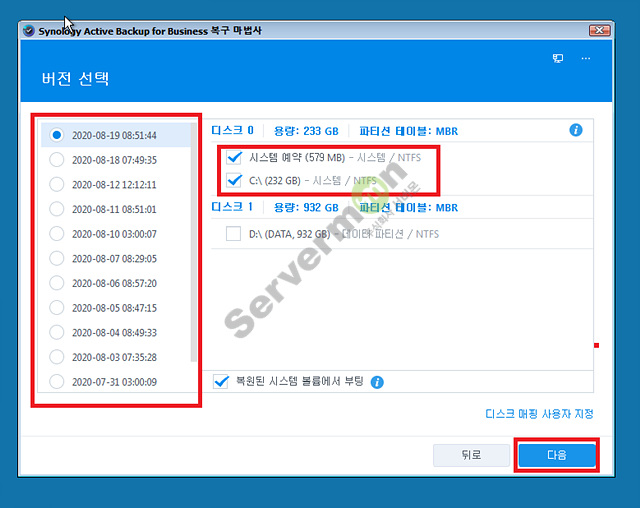Open the three-dot more options menu
The height and width of the screenshot is (508, 640).
tap(586, 58)
